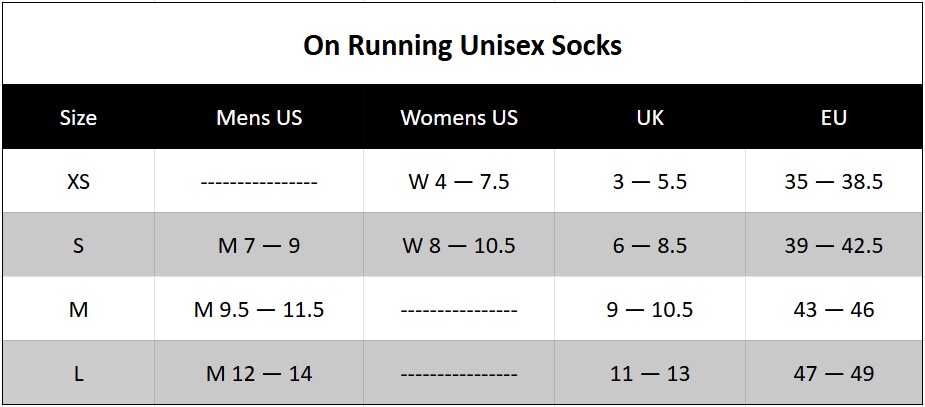
Task: Select the 'M 9.5 — 11.5' cell
Action: pyautogui.click(x=259, y=310)
